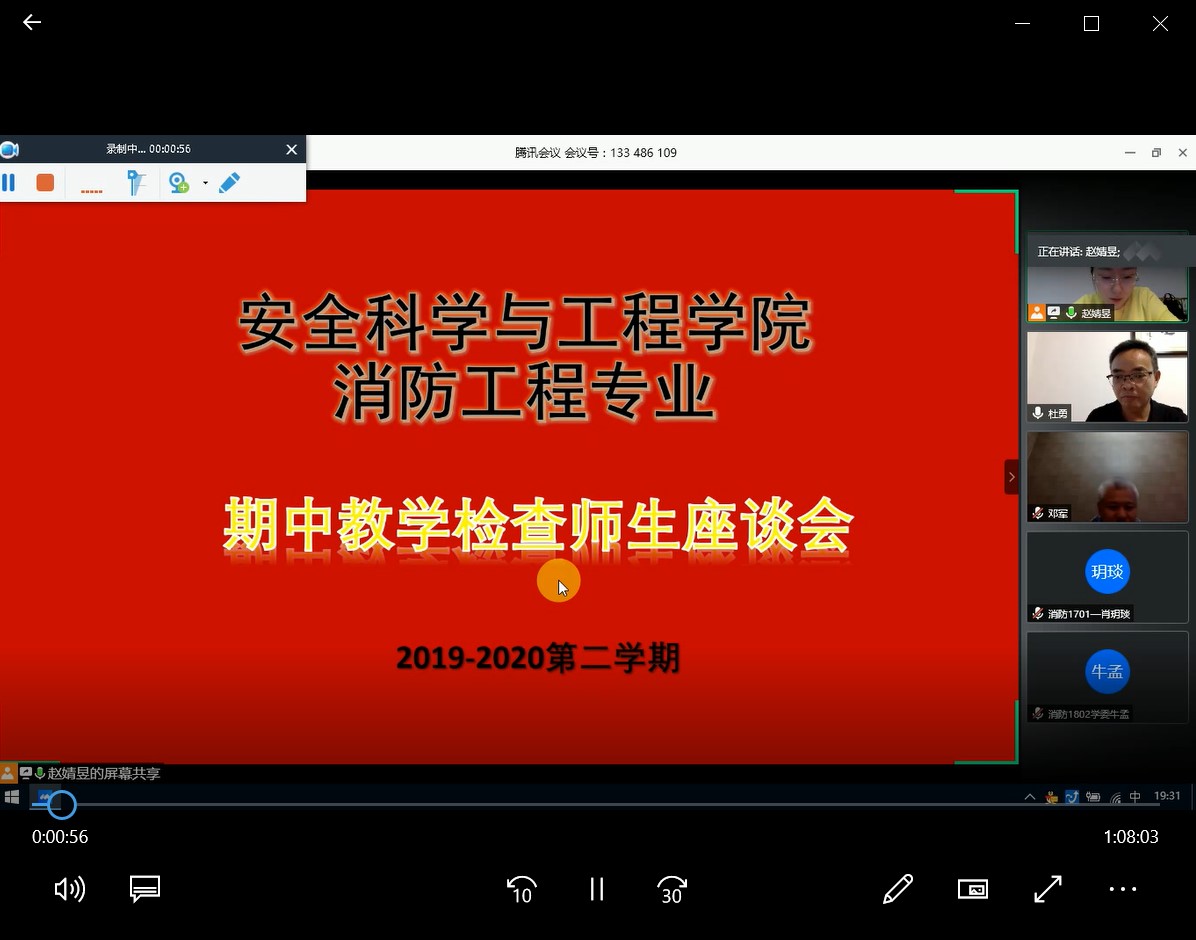This screenshot has width=1196, height=940.
Task: Click the webcam add icon in recorder
Action: [179, 182]
